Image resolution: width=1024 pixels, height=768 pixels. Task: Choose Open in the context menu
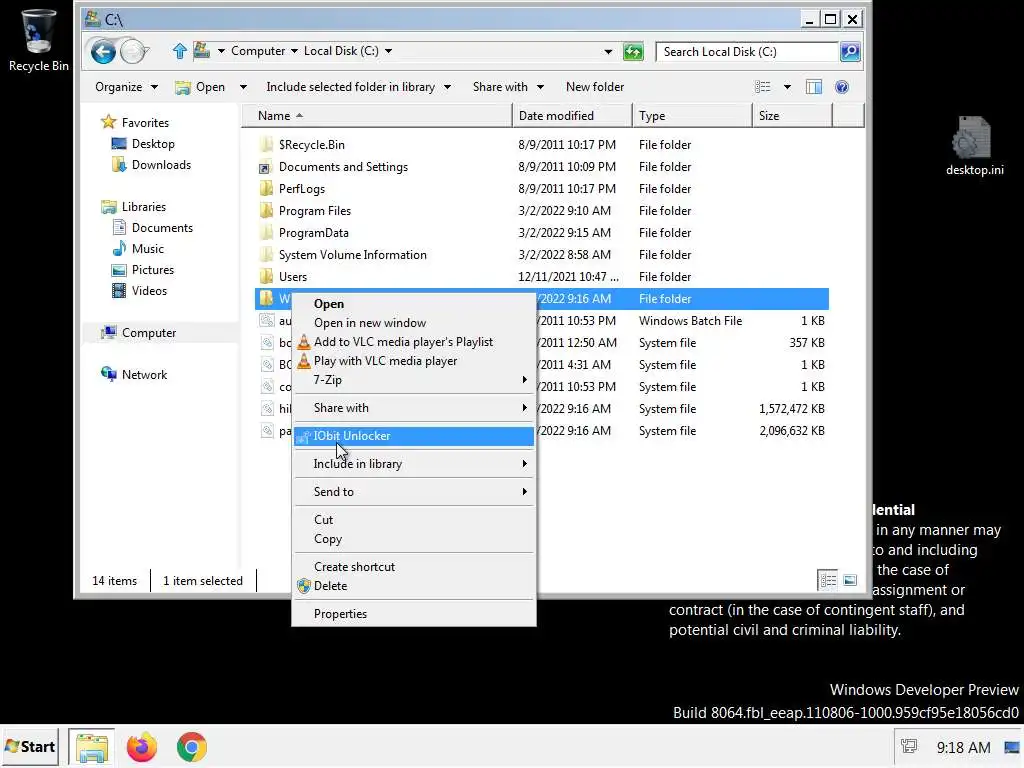[414, 304]
